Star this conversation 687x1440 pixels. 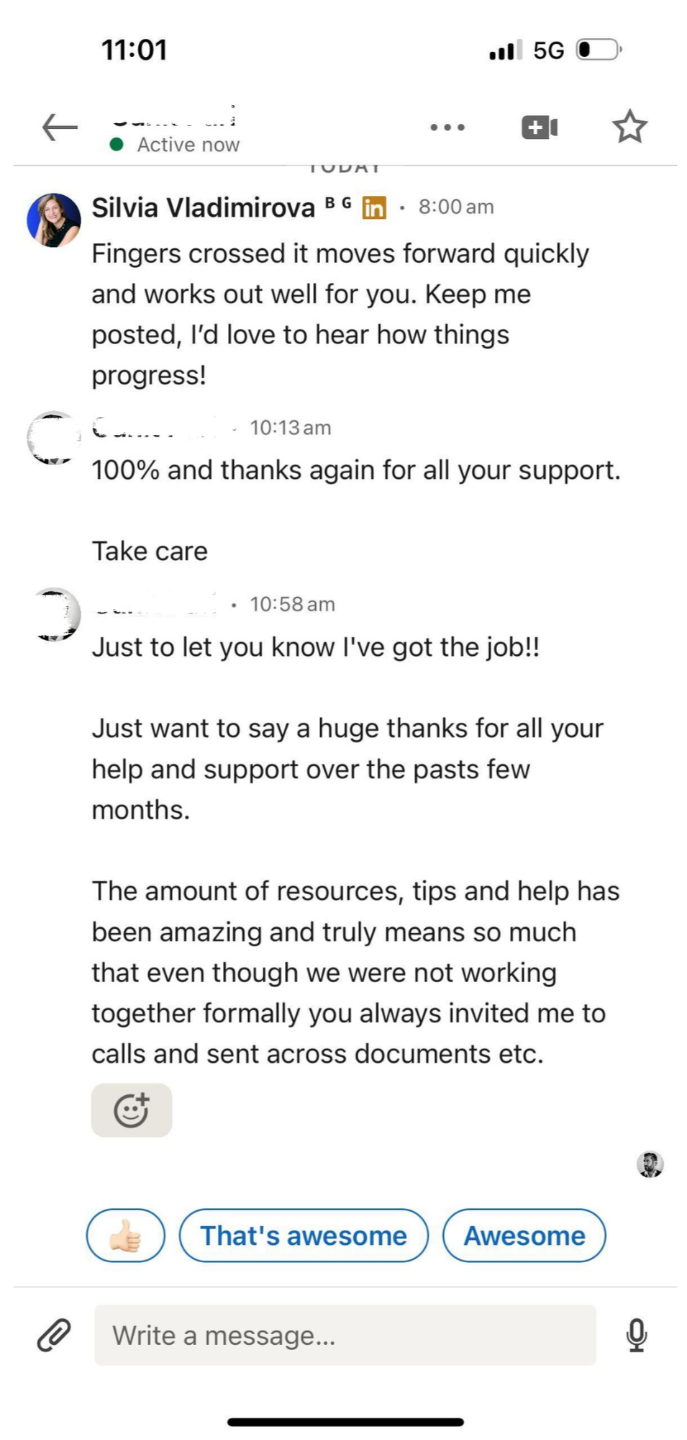629,127
